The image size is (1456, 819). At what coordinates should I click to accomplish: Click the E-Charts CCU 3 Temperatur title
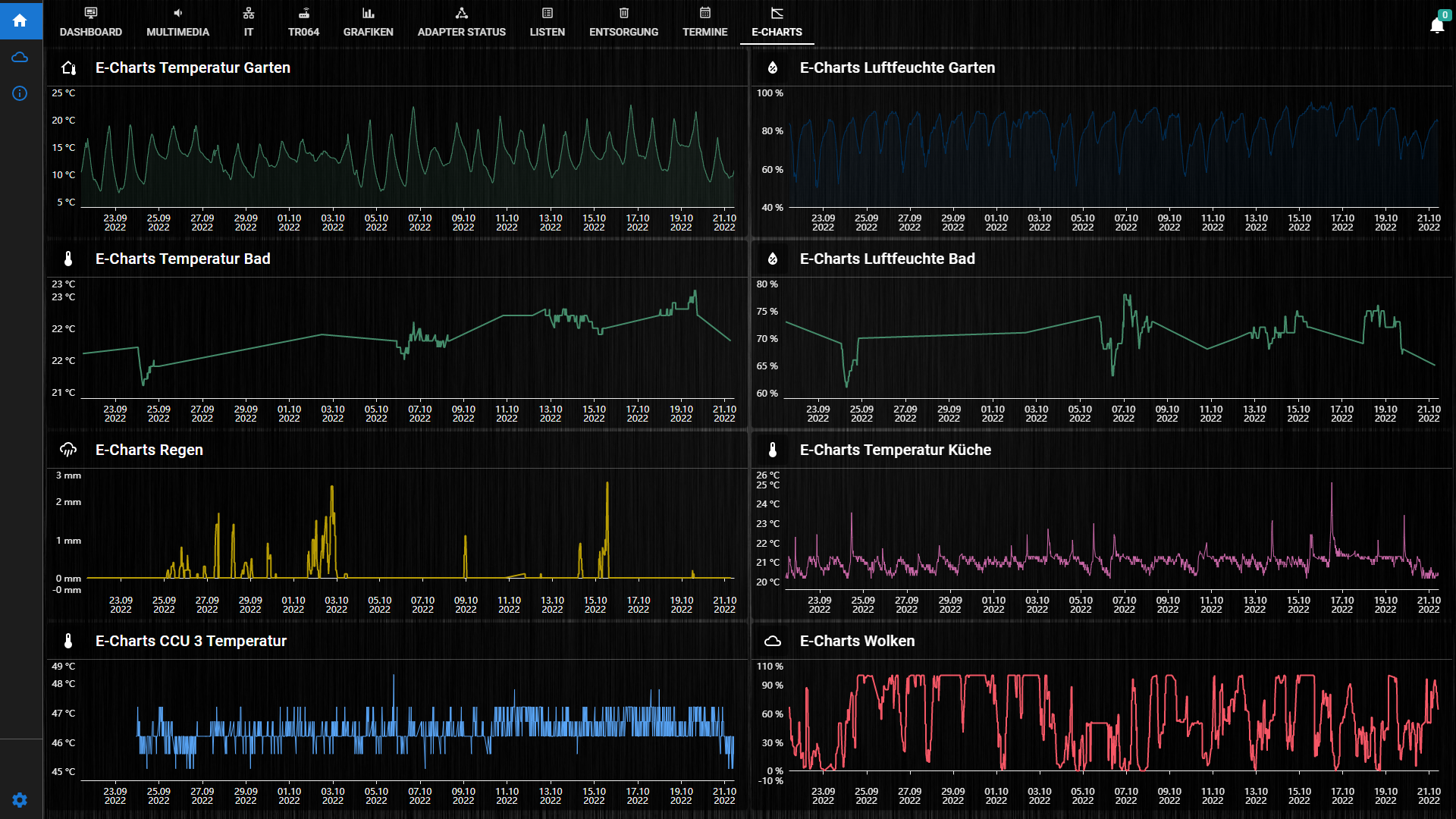coord(191,642)
